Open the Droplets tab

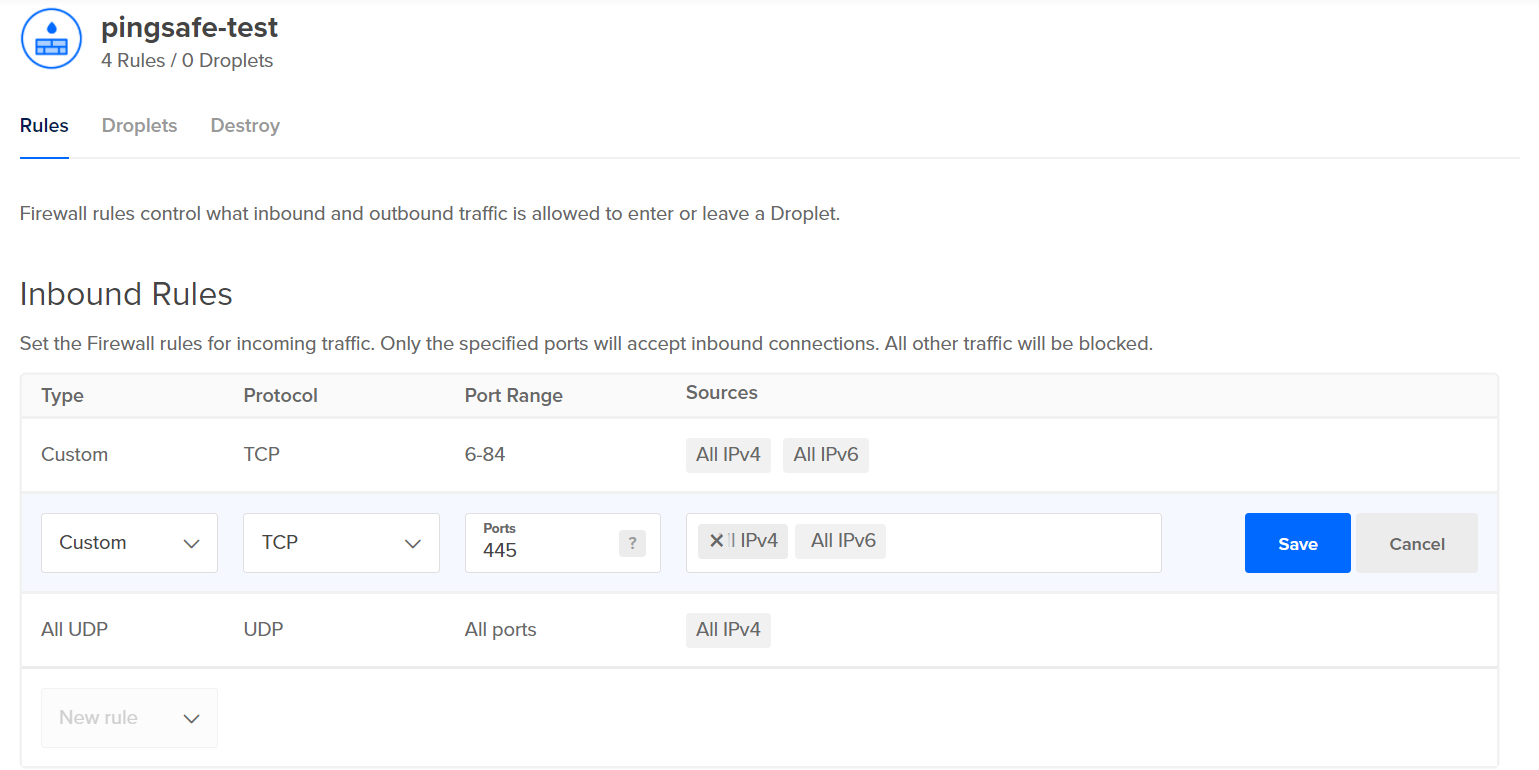pos(139,126)
